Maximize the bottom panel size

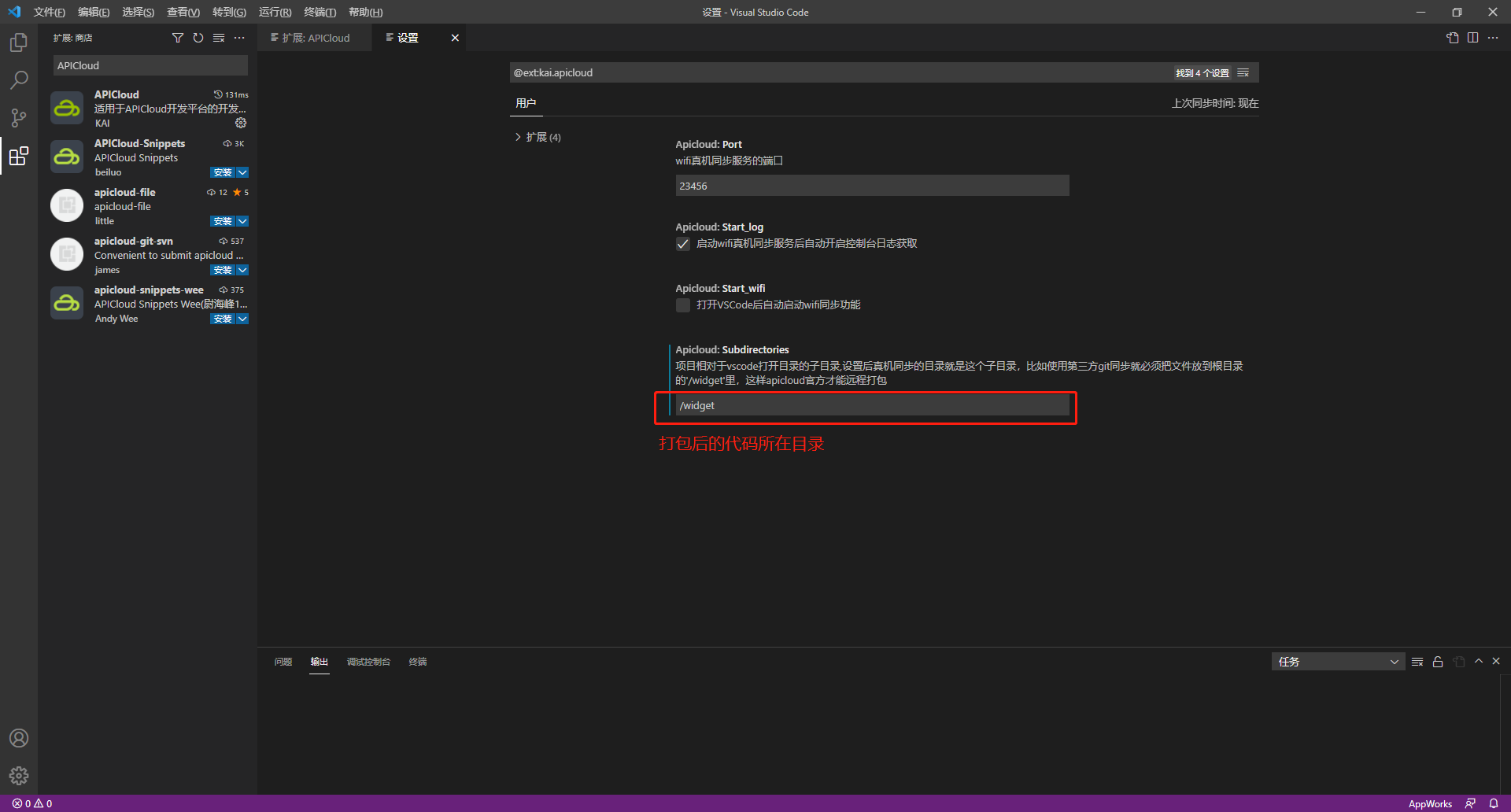point(1479,662)
